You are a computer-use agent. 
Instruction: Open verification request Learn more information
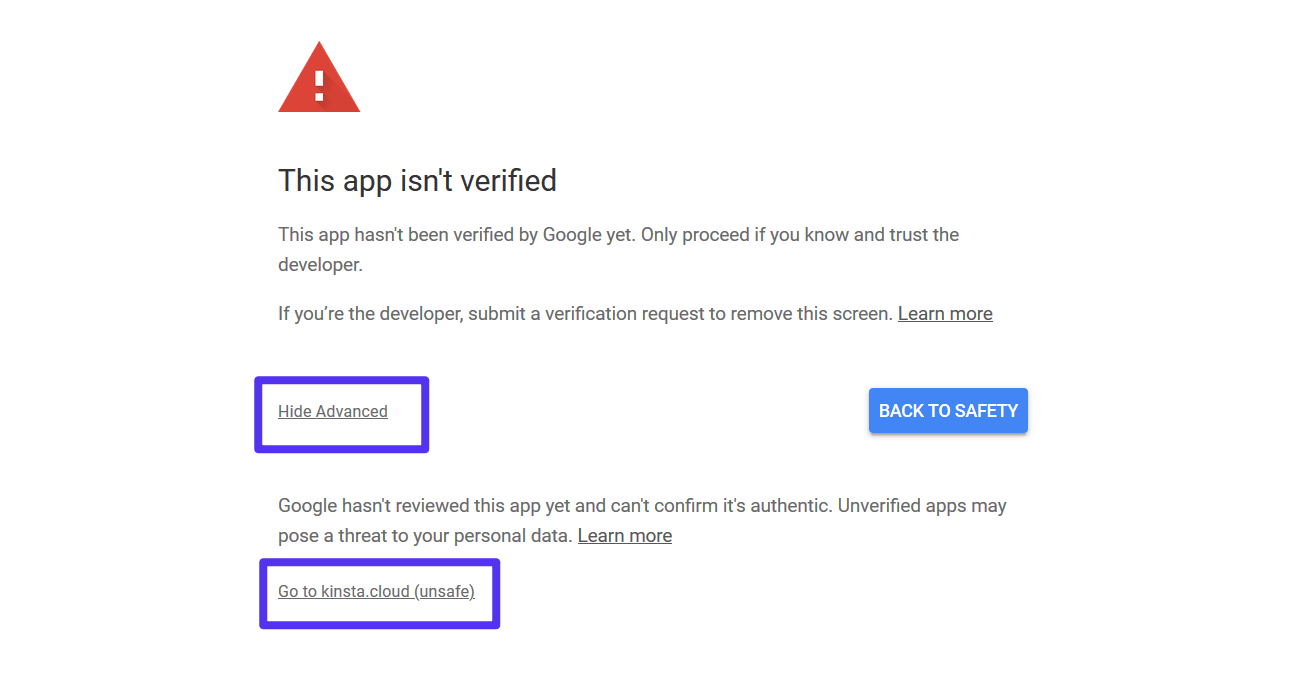[x=944, y=313]
